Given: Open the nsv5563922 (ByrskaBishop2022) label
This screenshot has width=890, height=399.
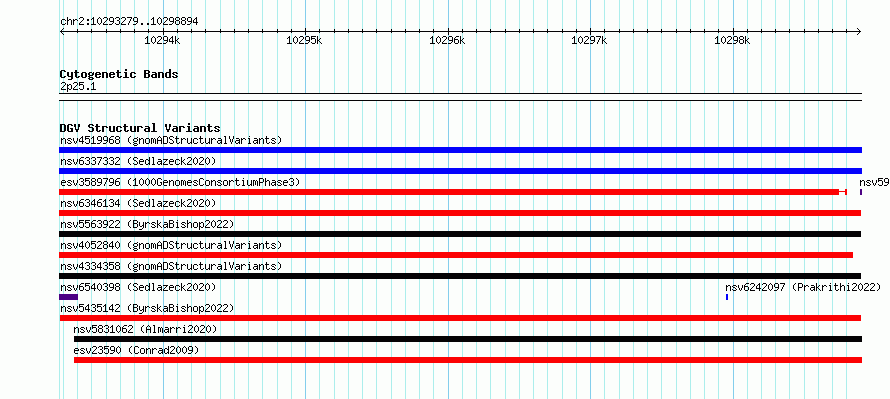Looking at the screenshot, I should [147, 224].
